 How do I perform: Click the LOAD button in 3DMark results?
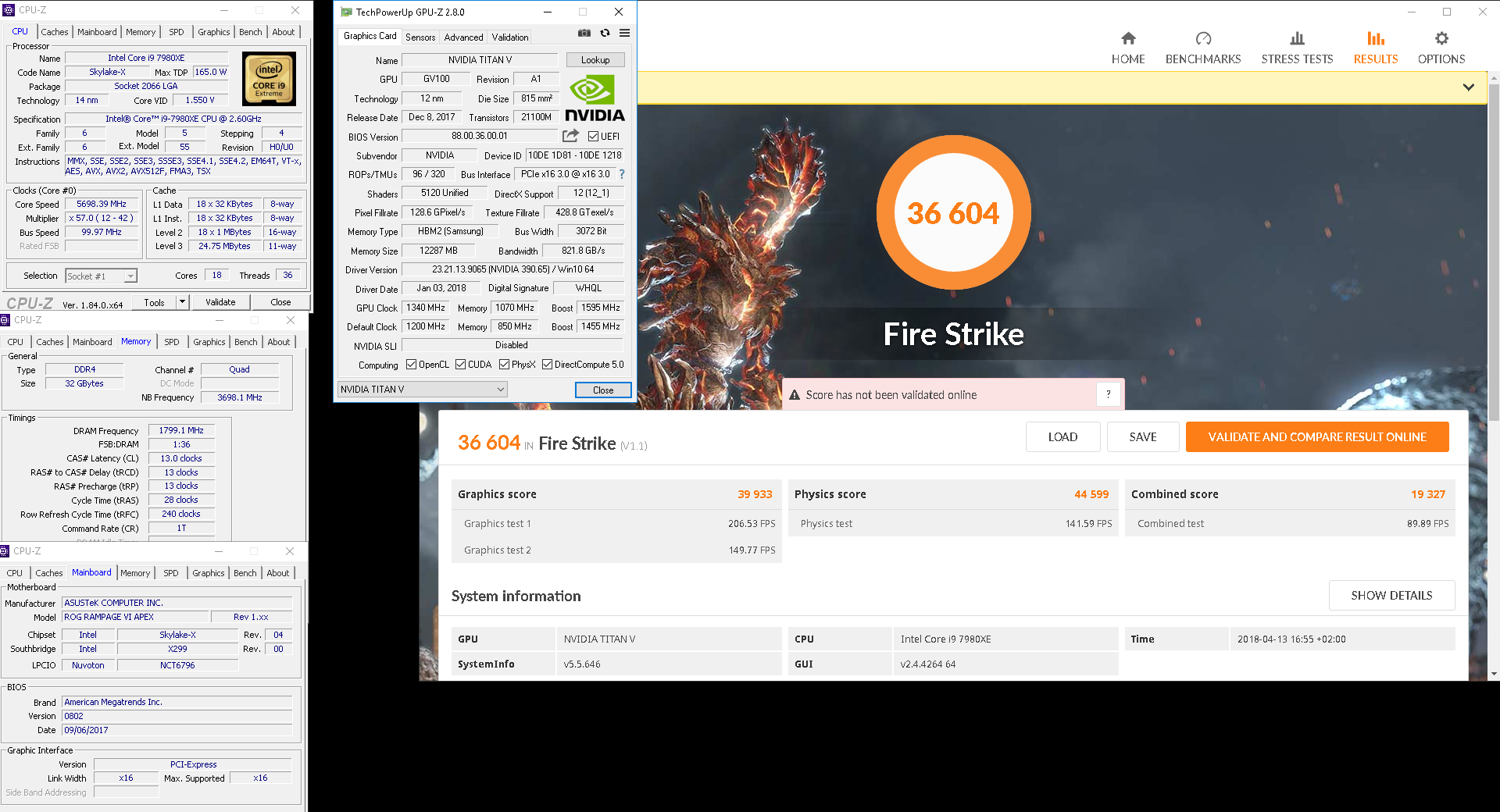point(1062,437)
